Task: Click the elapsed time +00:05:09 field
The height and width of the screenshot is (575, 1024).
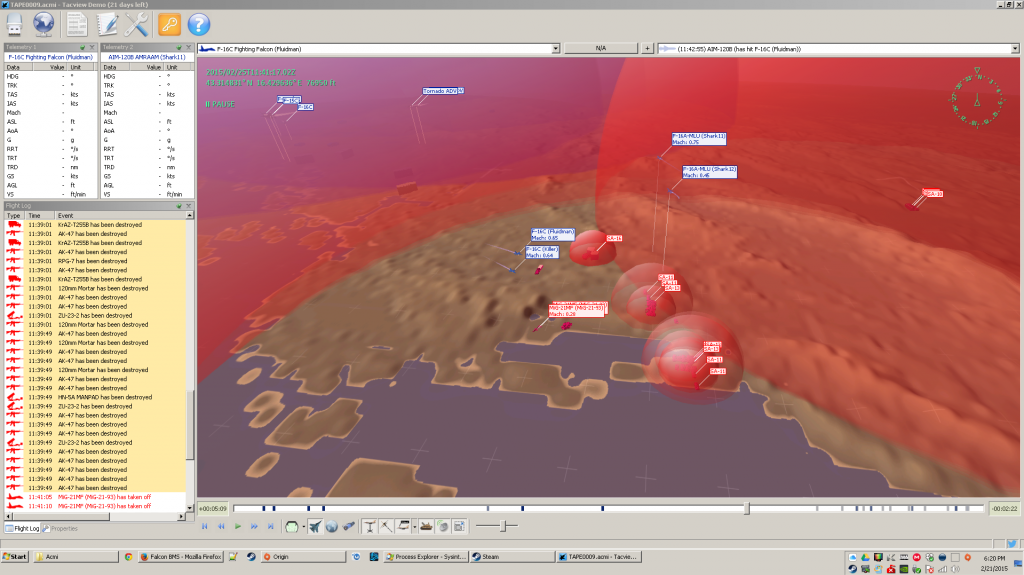Action: coord(213,508)
